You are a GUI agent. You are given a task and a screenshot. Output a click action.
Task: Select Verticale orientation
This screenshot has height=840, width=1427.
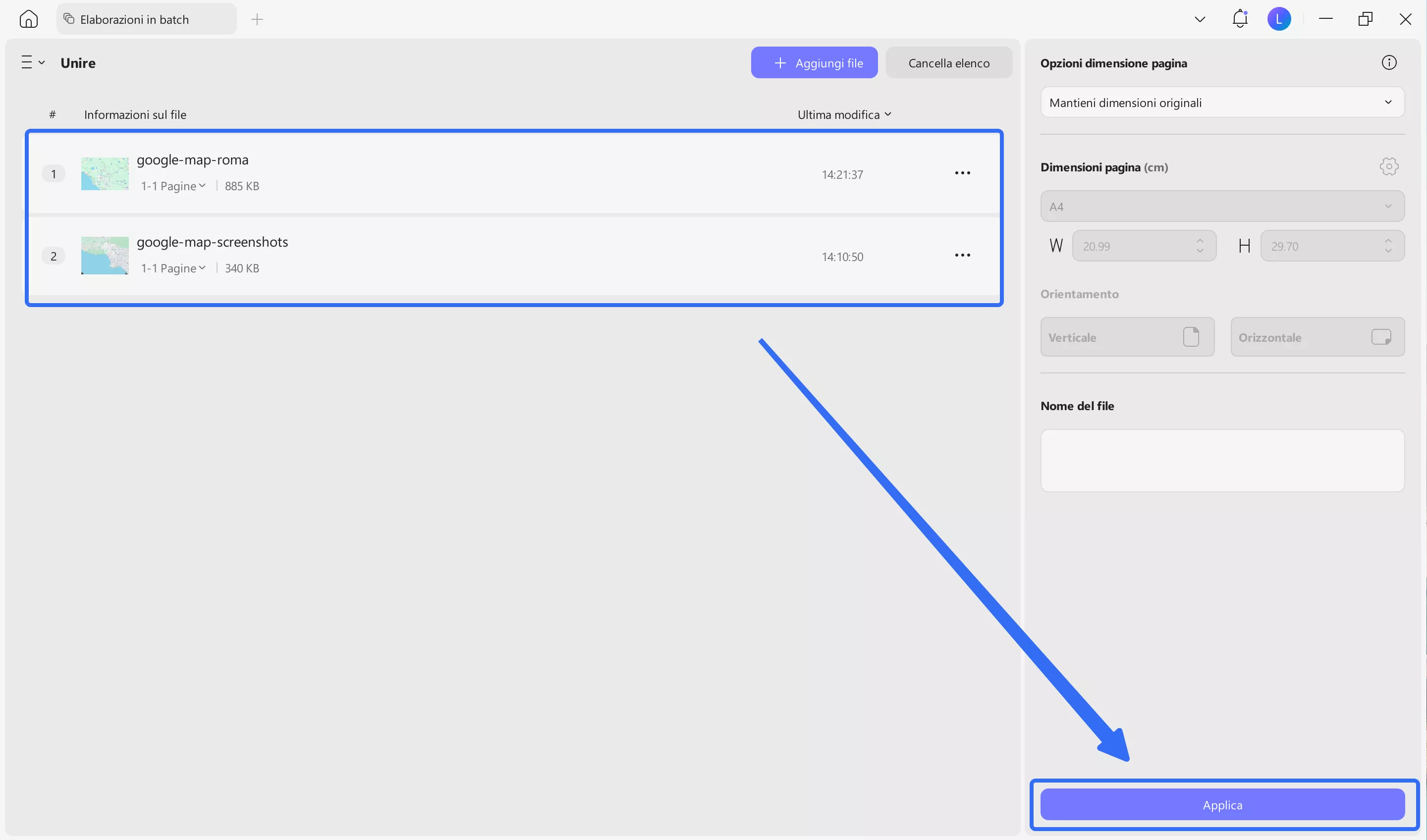pos(1127,337)
